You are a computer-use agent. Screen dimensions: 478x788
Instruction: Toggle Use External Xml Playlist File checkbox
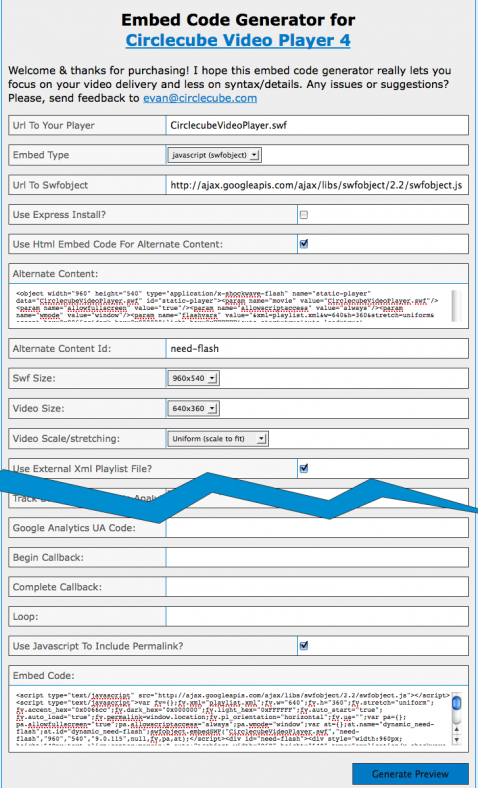coord(304,468)
